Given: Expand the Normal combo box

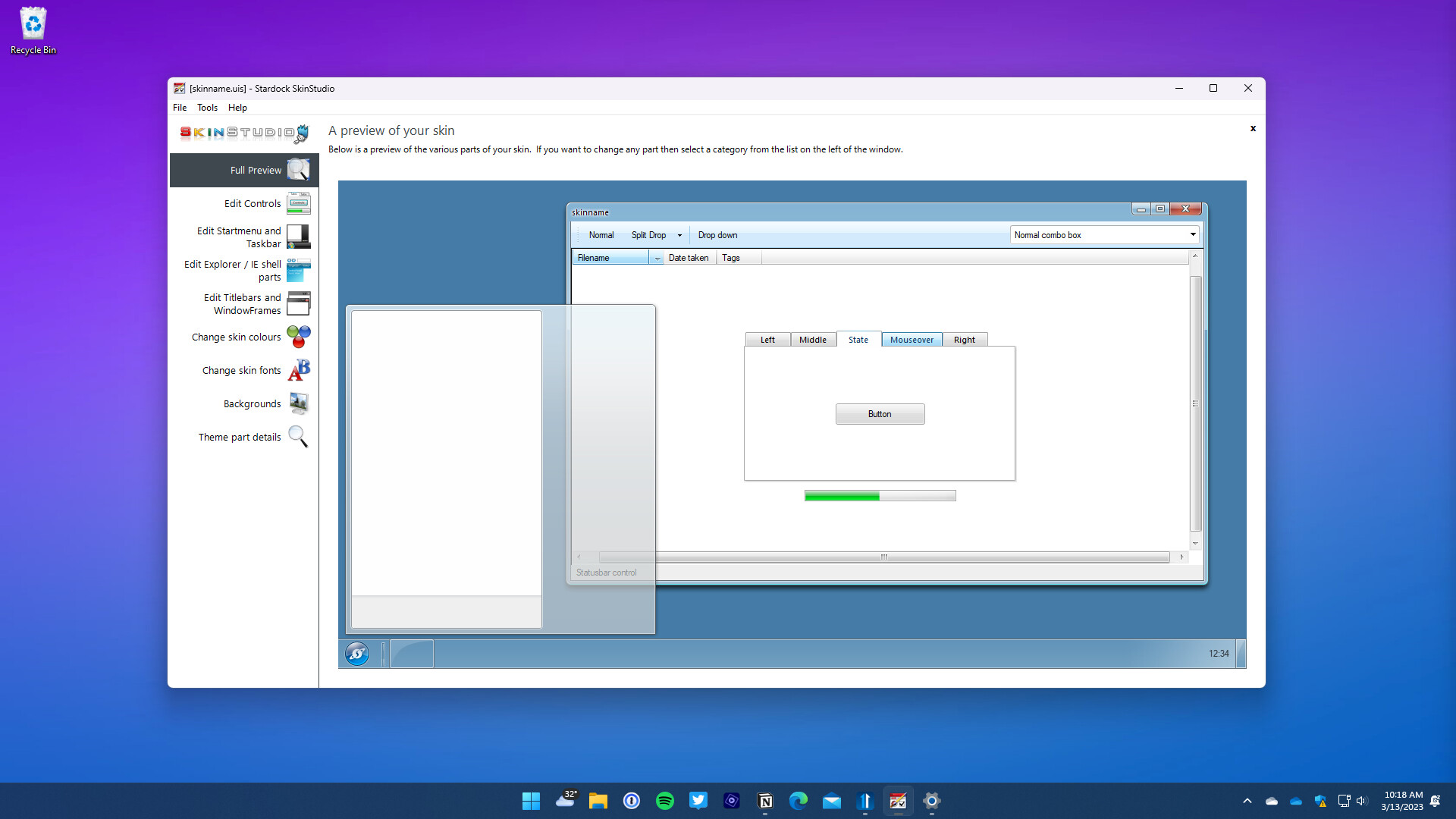Looking at the screenshot, I should [x=1192, y=235].
